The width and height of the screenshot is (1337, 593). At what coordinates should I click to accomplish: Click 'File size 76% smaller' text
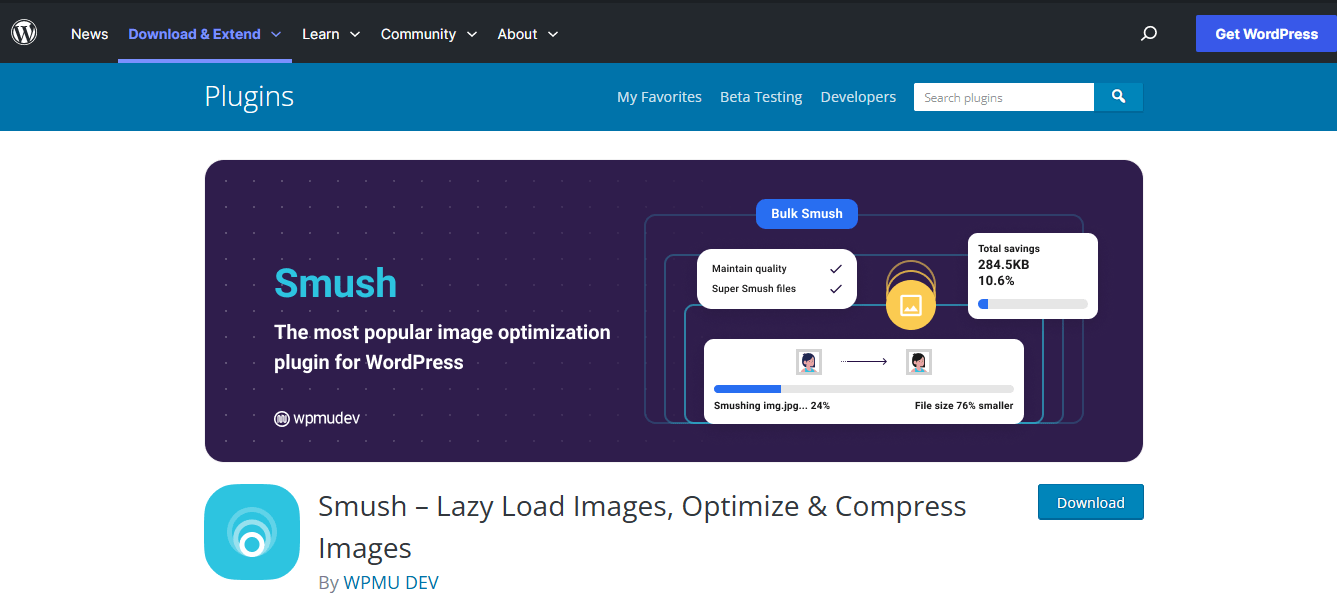coord(964,406)
